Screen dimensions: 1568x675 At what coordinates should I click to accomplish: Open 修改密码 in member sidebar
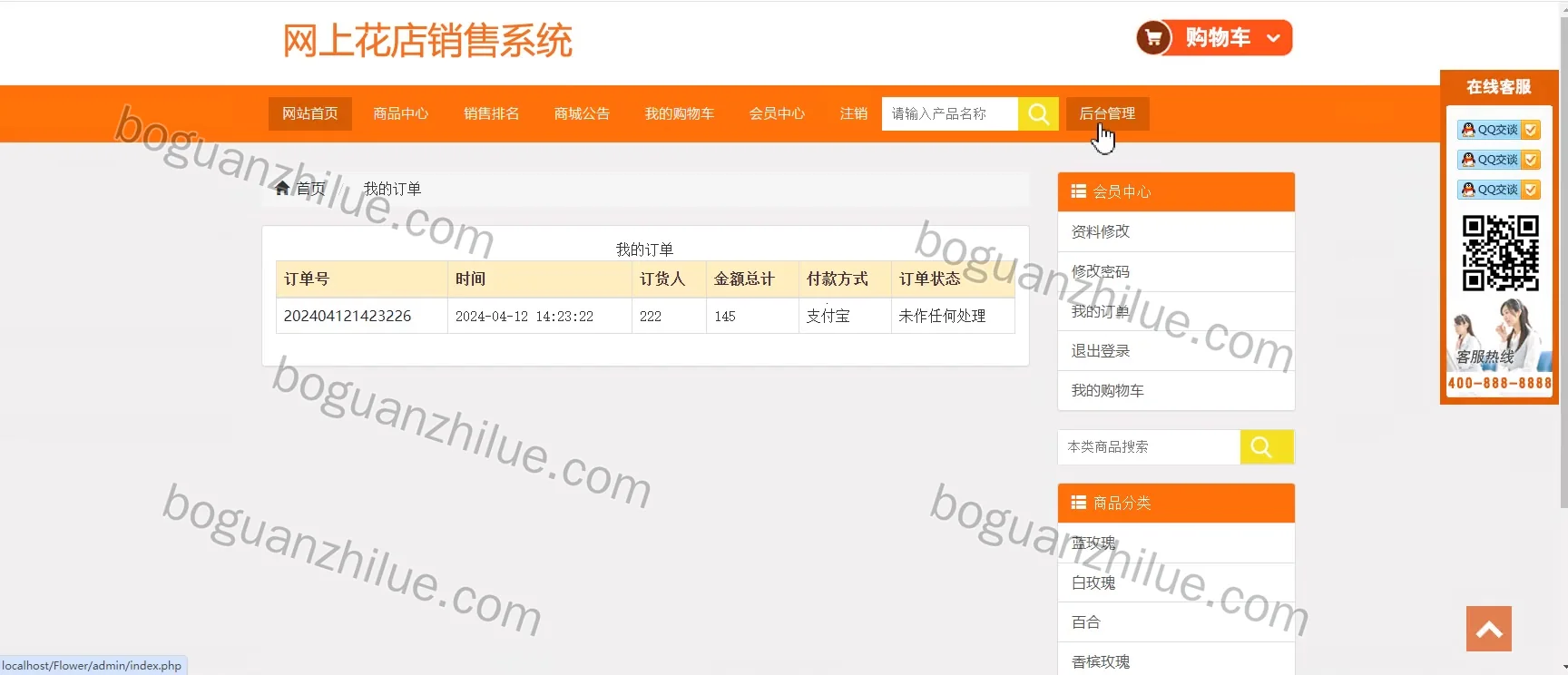click(x=1176, y=271)
